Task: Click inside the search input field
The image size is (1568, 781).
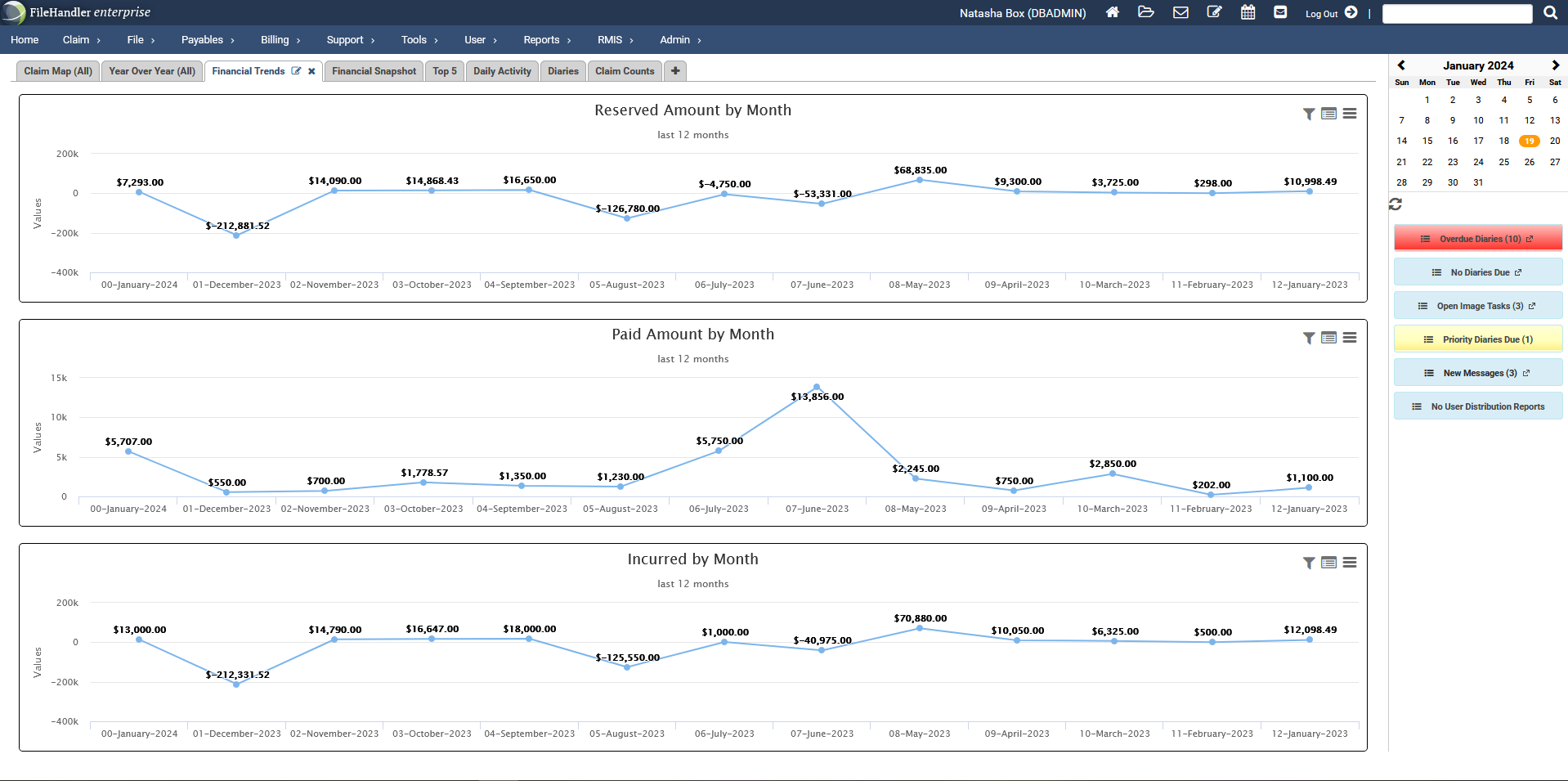Action: pyautogui.click(x=1458, y=13)
